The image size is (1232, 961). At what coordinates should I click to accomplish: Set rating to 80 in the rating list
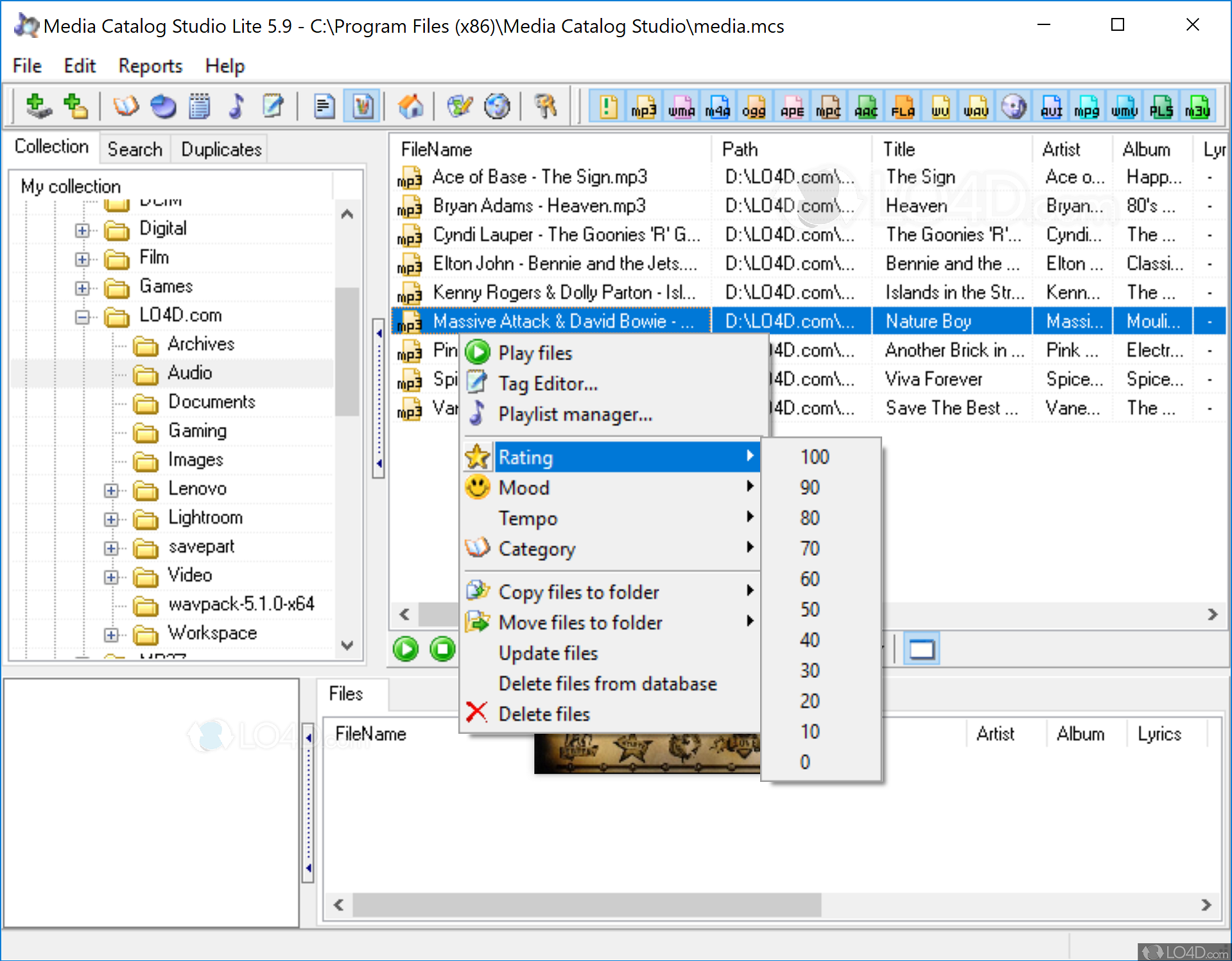tap(810, 517)
